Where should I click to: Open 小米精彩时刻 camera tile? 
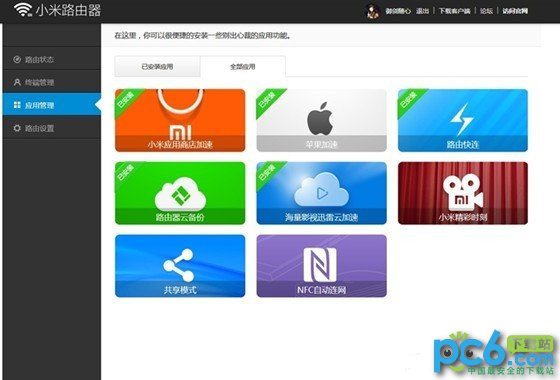(463, 193)
